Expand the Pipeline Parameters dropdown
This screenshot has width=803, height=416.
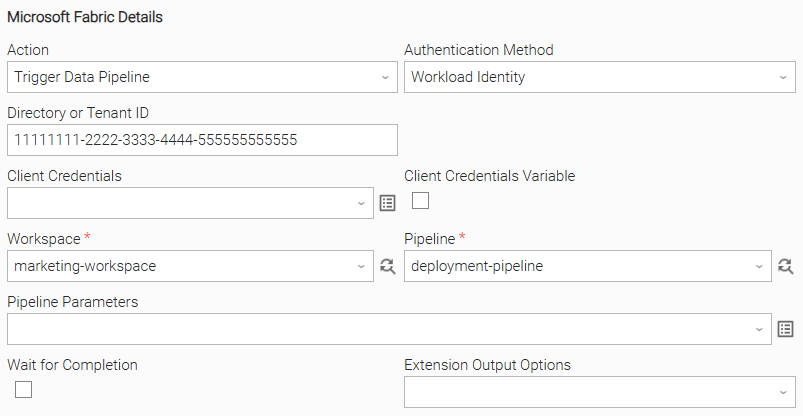[389, 329]
